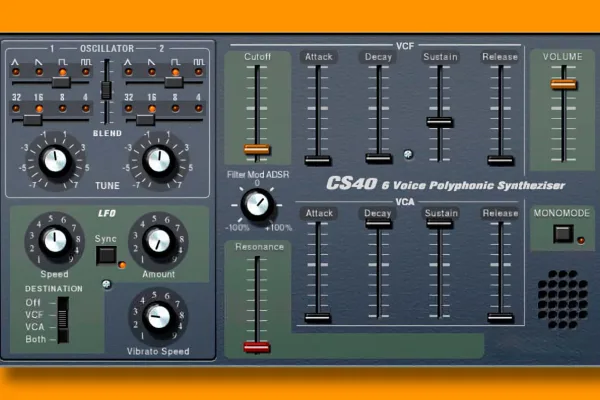The image size is (600, 400).
Task: Toggle the LFO Sync button
Action: tap(106, 255)
